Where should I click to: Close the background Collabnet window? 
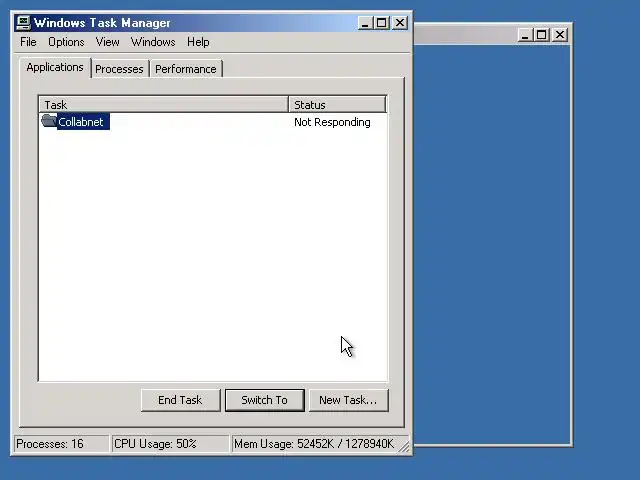coord(560,35)
